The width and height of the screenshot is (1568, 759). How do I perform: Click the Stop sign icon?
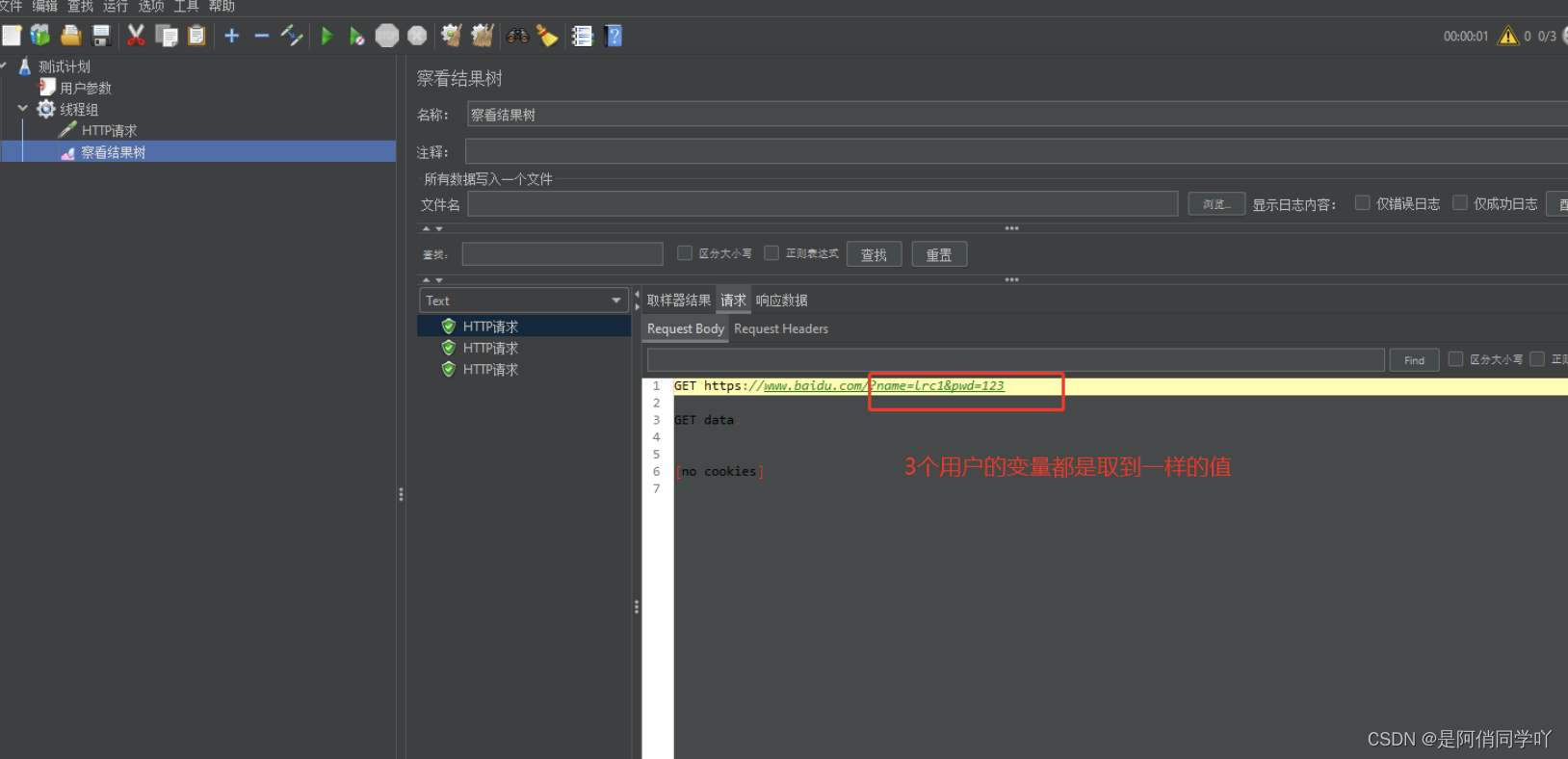[x=387, y=36]
